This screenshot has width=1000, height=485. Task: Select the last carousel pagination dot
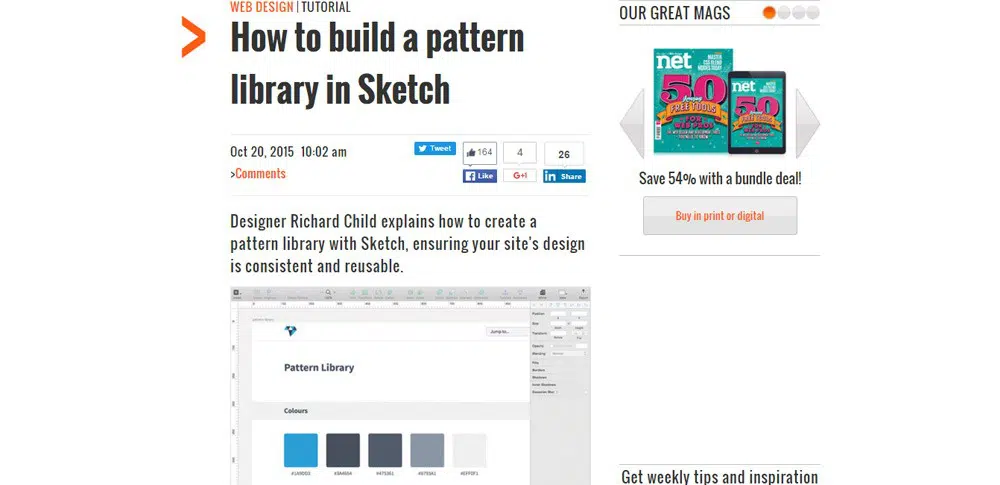[812, 13]
